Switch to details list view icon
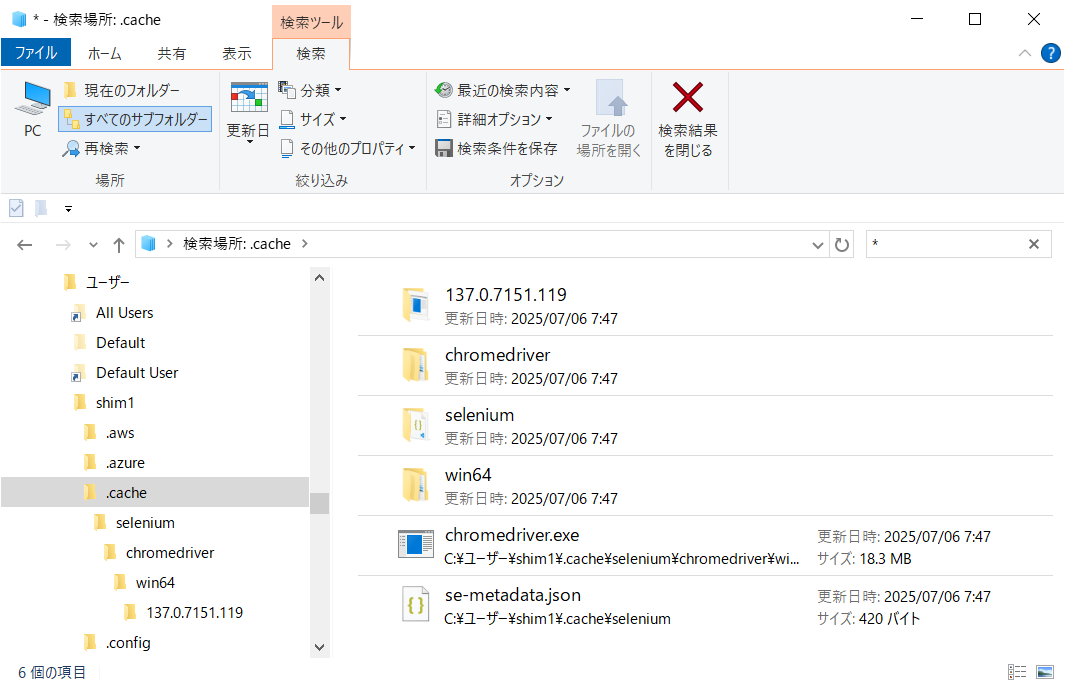1065x688 pixels. [x=1017, y=672]
